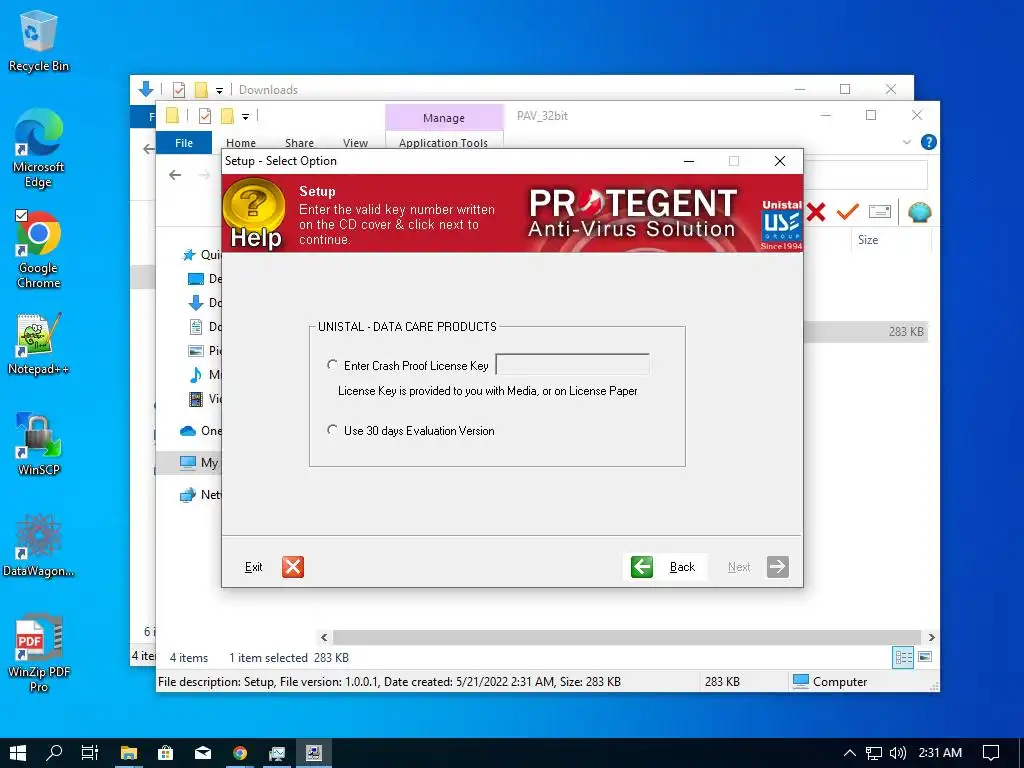
Task: Click the Crash Proof license key field
Action: click(572, 364)
